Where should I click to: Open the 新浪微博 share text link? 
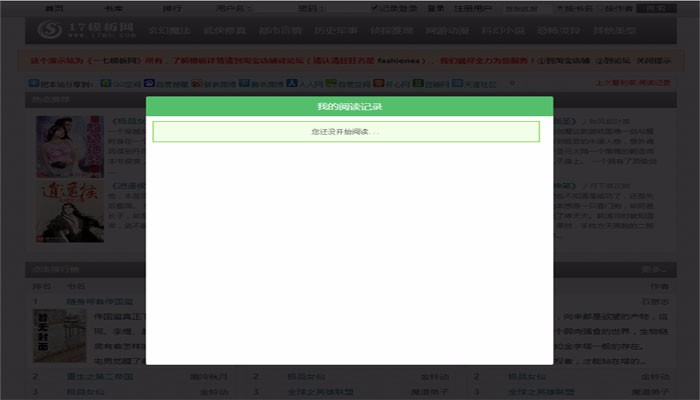tap(220, 84)
